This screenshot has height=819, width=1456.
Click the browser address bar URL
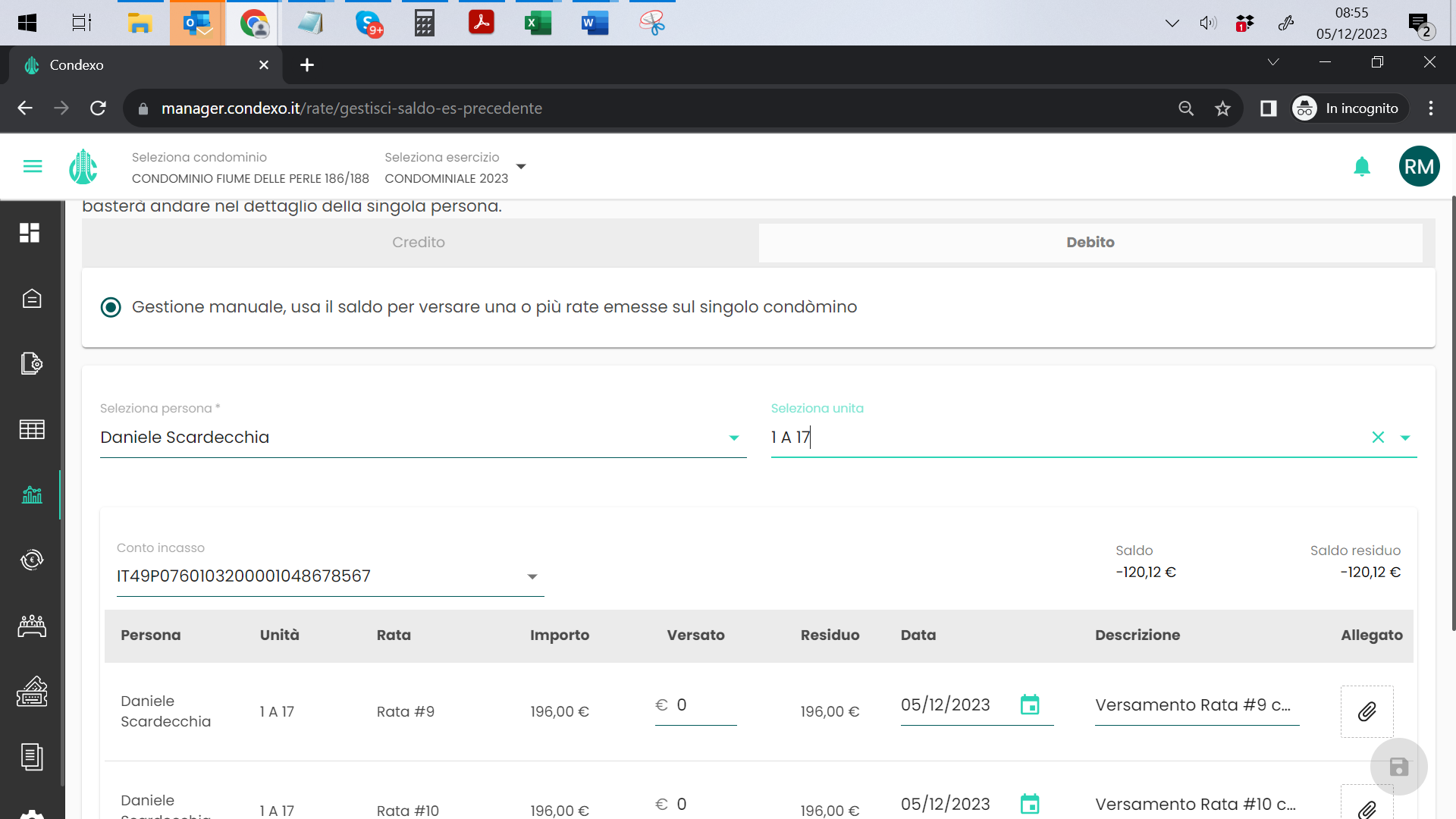pos(351,108)
